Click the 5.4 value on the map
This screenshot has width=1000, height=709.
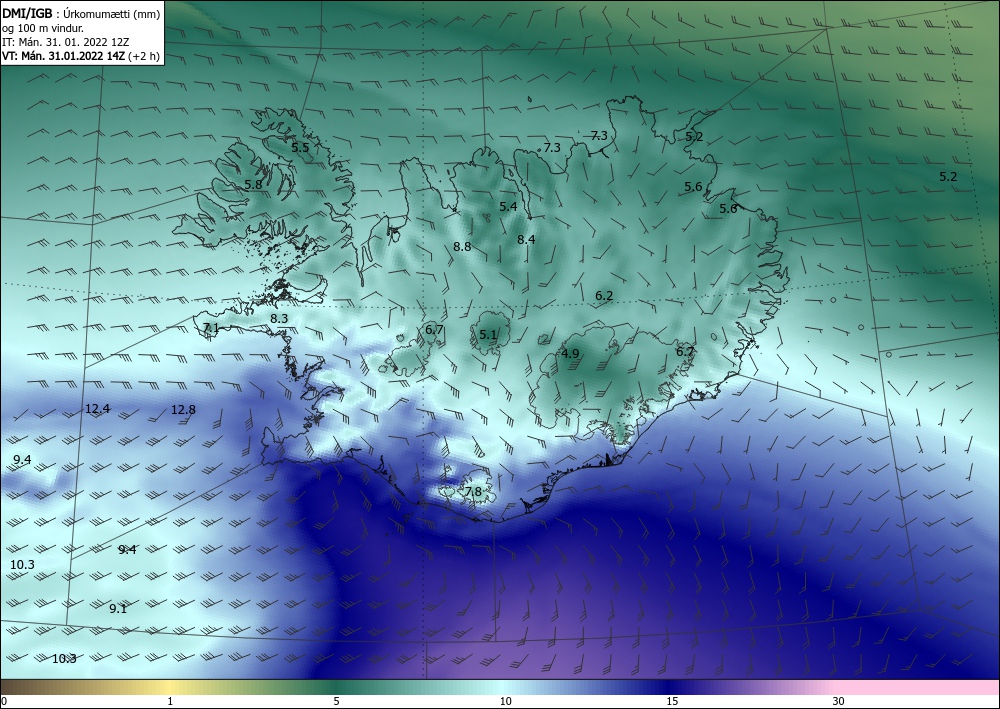508,206
